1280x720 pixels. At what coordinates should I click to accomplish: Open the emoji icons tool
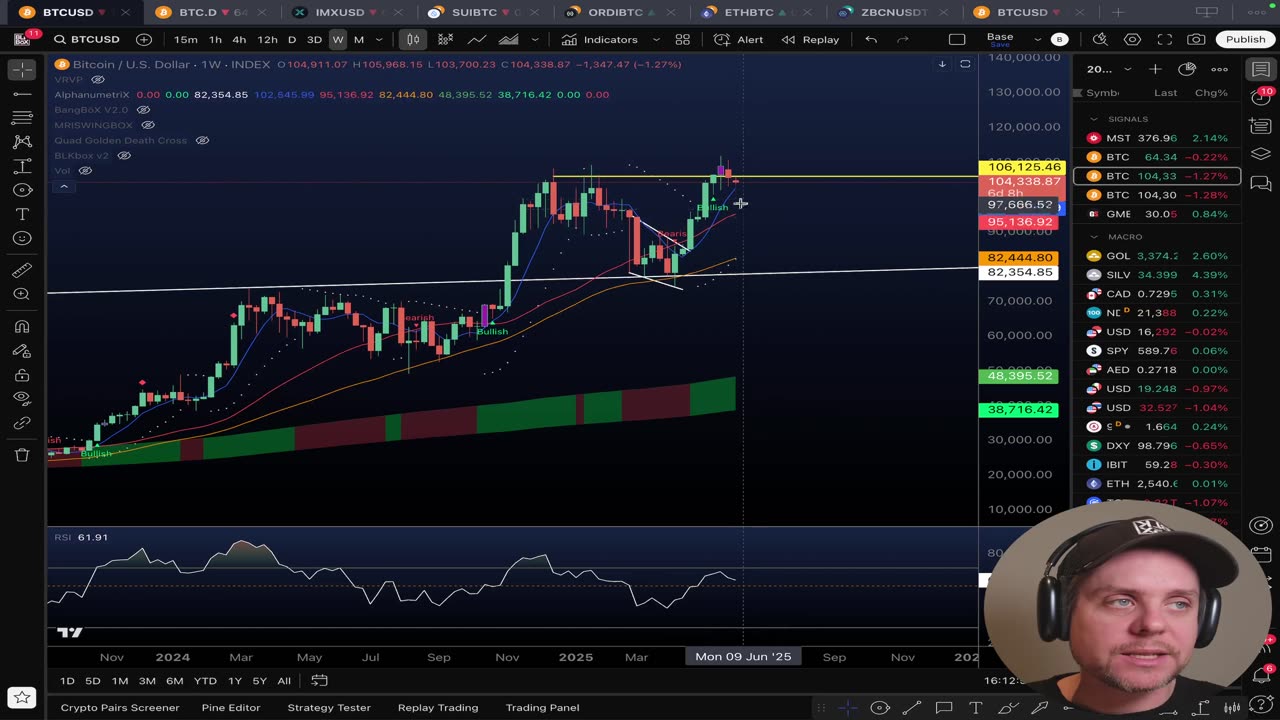(x=22, y=238)
